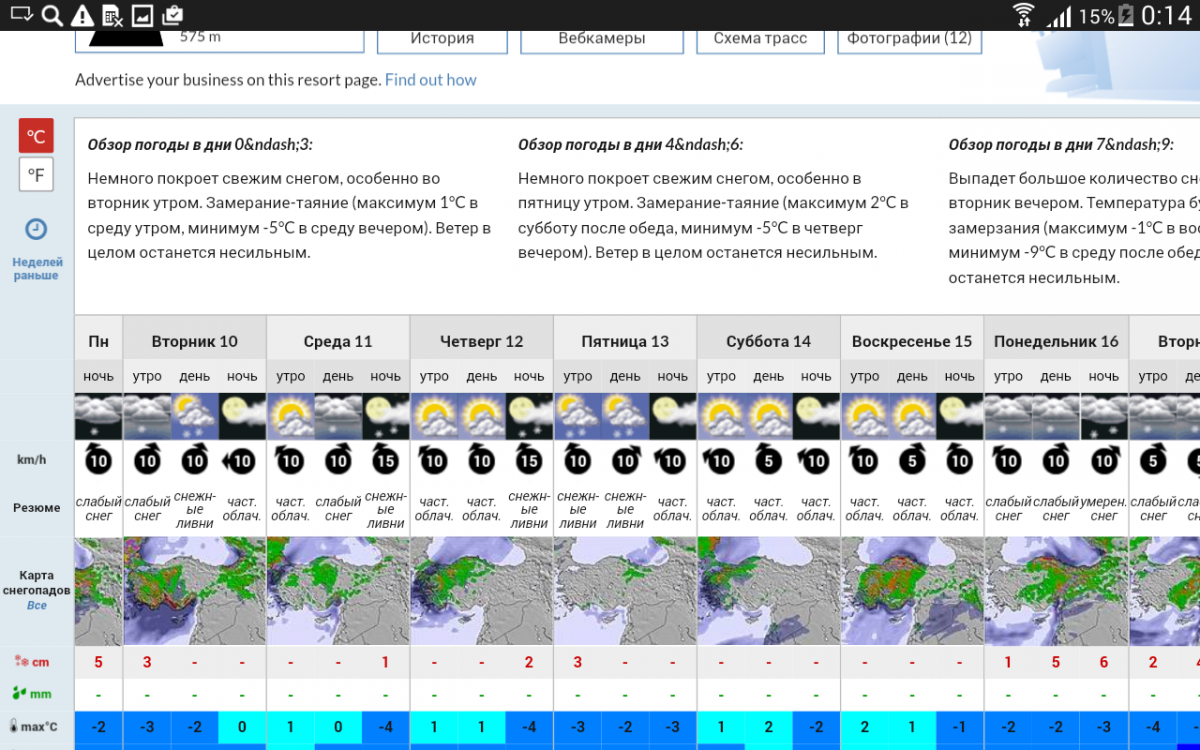Tap Tuesday daytime snow-showers weather icon

point(195,416)
